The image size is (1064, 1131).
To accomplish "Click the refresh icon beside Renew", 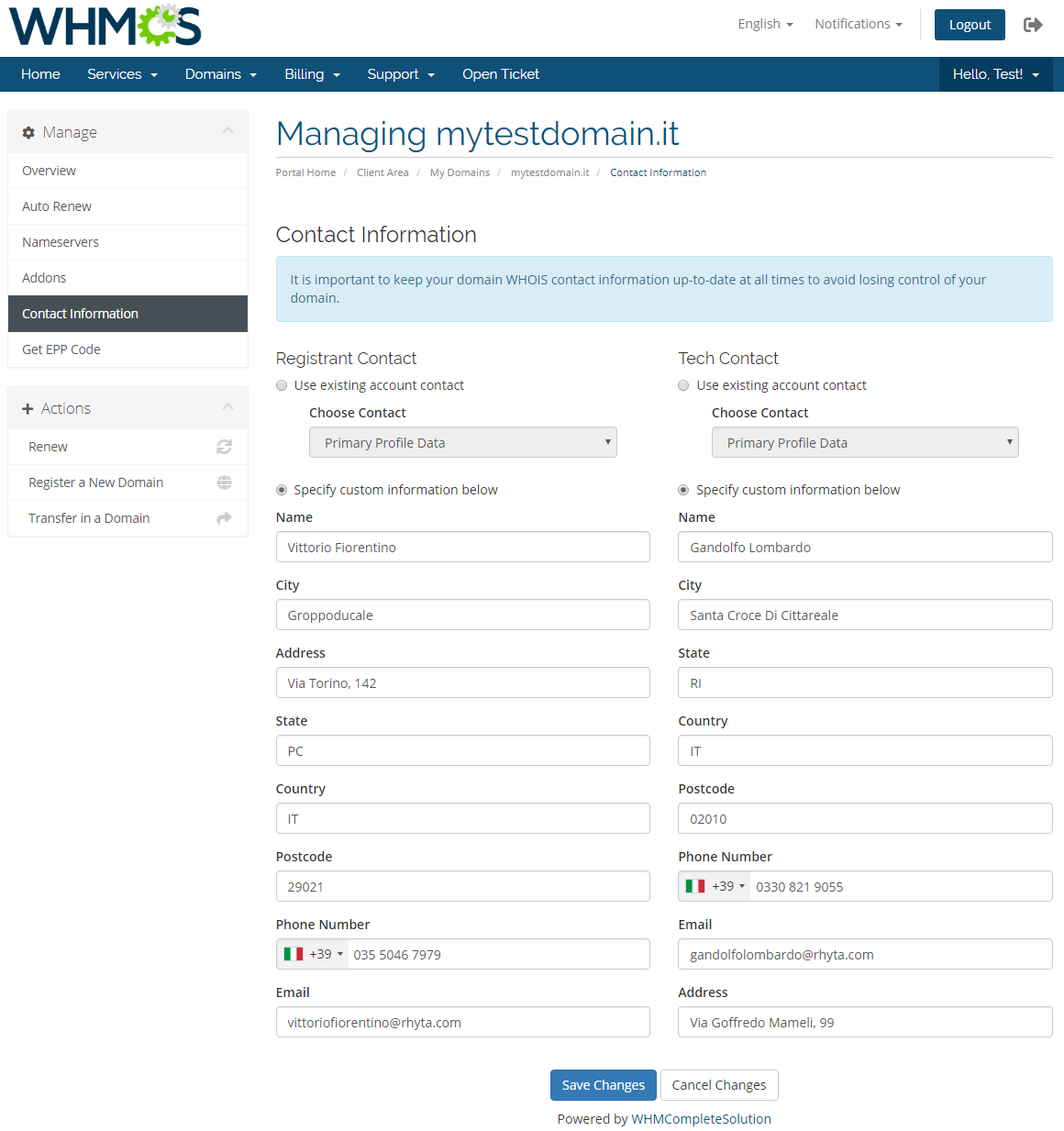I will pos(224,447).
